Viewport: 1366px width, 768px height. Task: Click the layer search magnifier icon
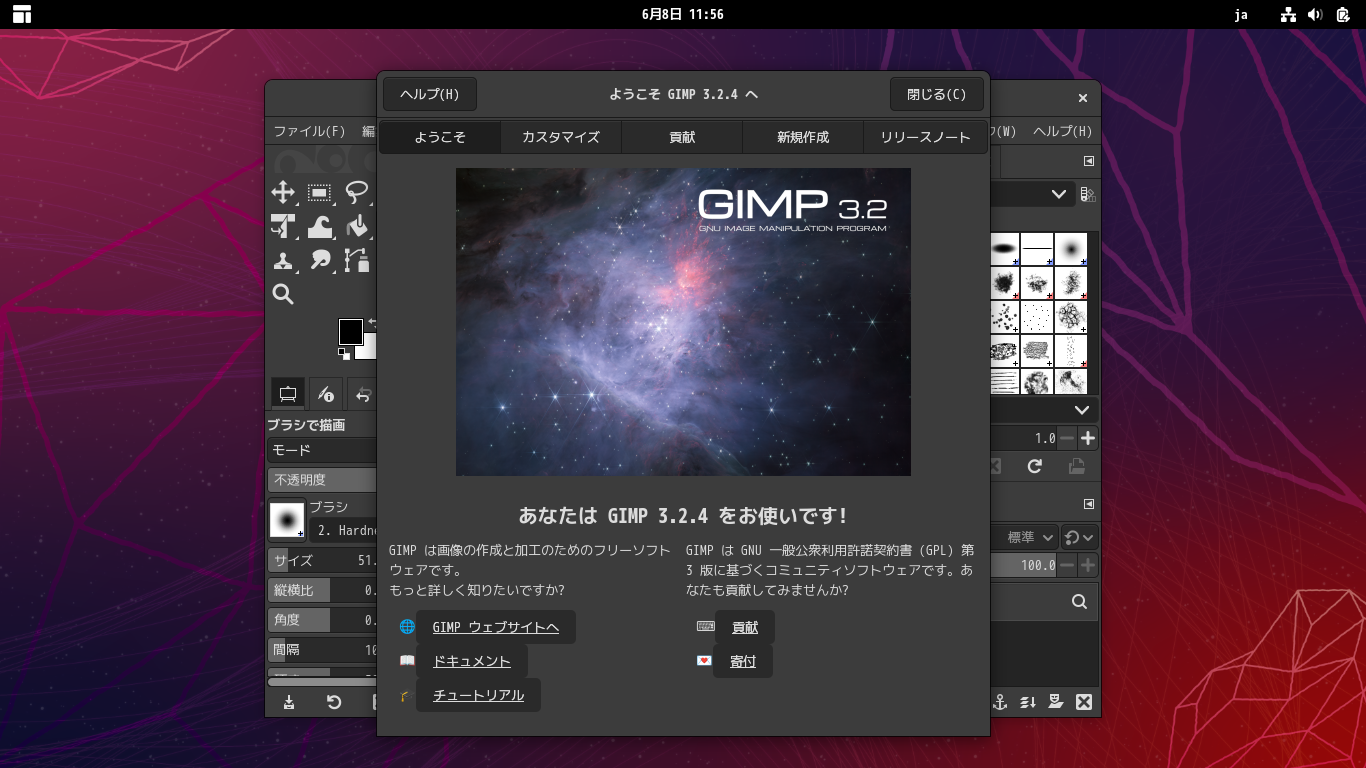pos(1079,602)
